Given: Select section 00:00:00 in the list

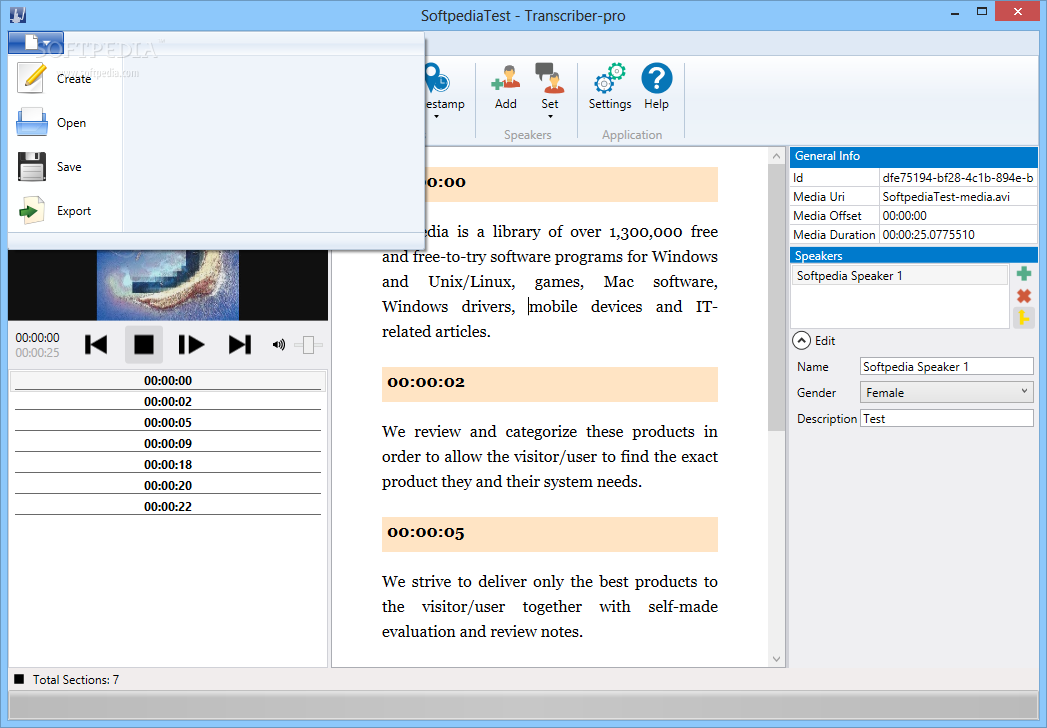Looking at the screenshot, I should (168, 381).
